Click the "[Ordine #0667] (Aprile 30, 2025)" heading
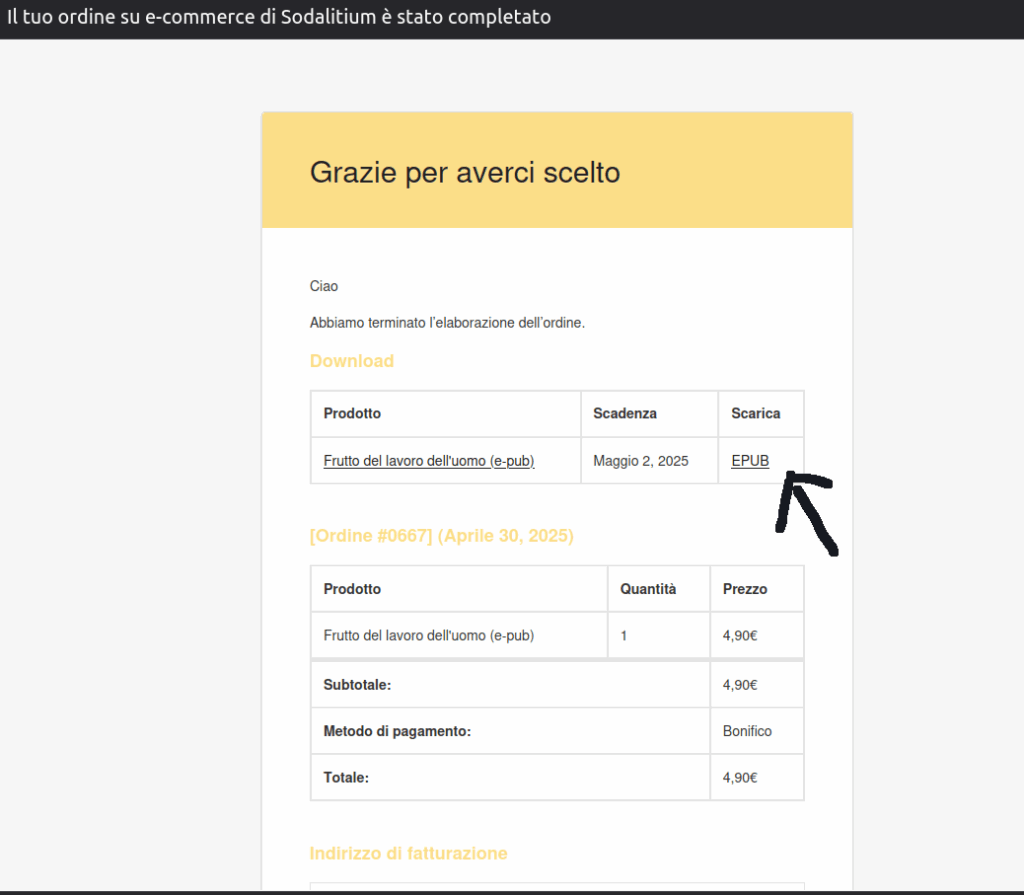This screenshot has height=895, width=1024. point(441,536)
